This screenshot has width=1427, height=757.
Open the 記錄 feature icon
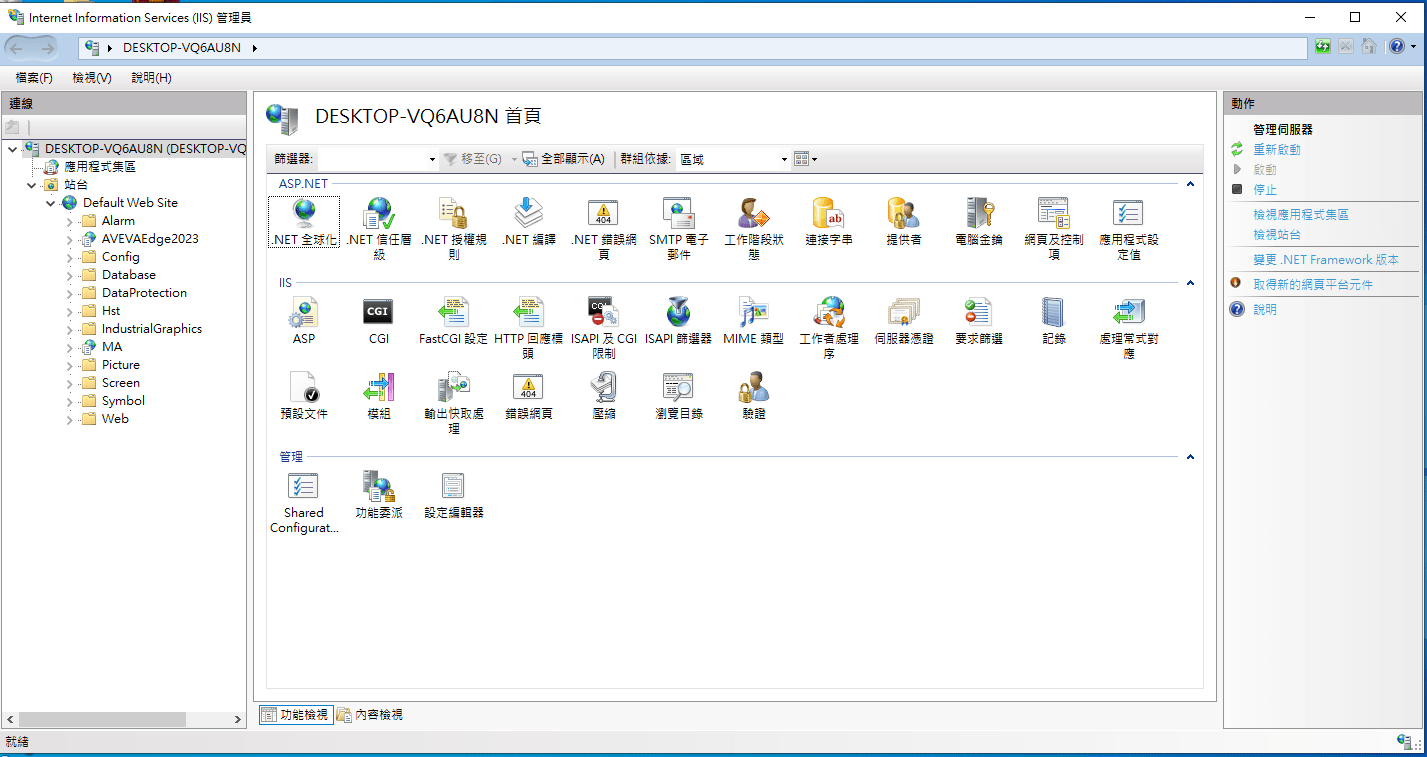click(x=1054, y=321)
